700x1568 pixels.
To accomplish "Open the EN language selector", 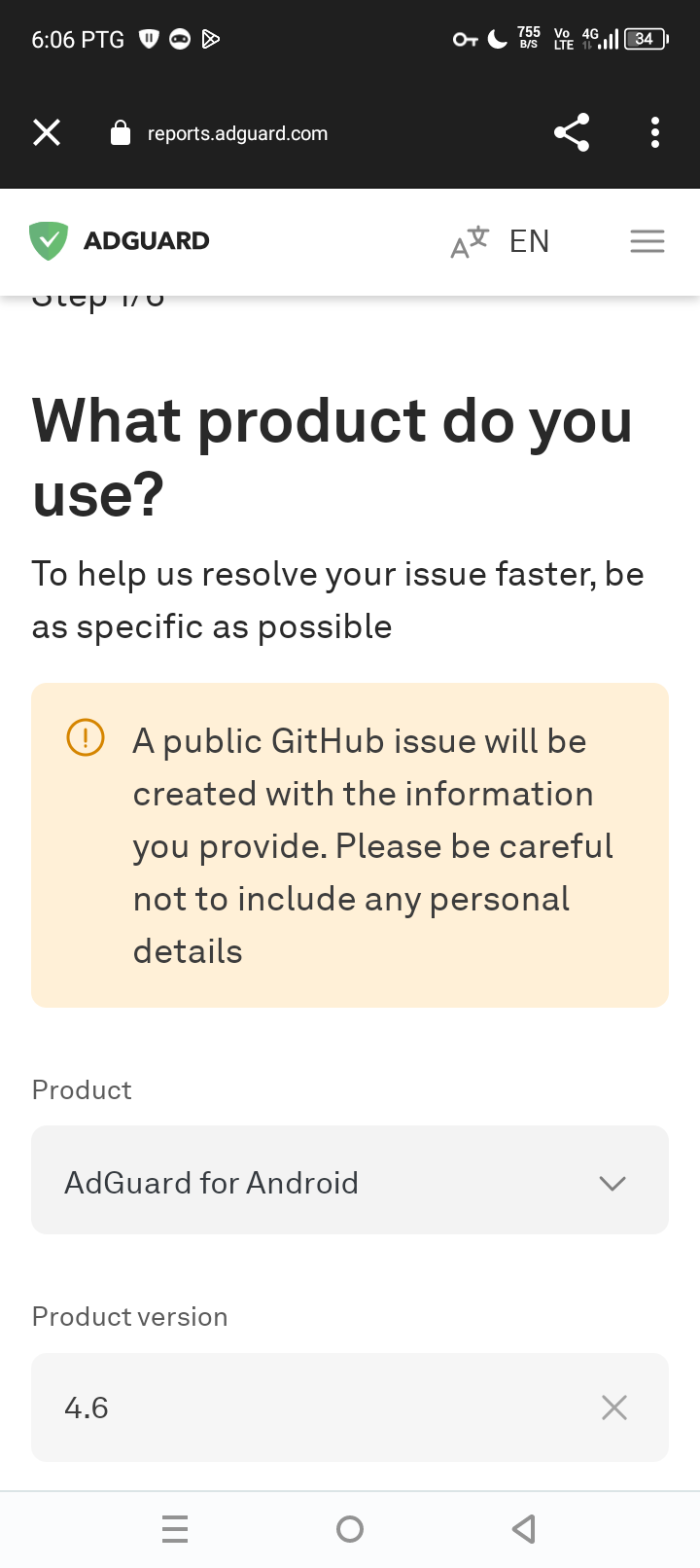I will coord(529,241).
